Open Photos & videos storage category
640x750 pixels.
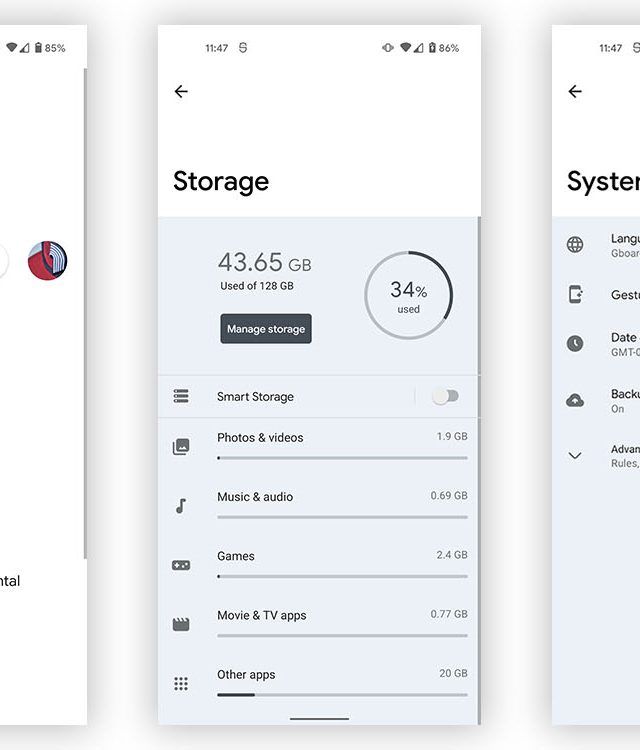pyautogui.click(x=318, y=447)
